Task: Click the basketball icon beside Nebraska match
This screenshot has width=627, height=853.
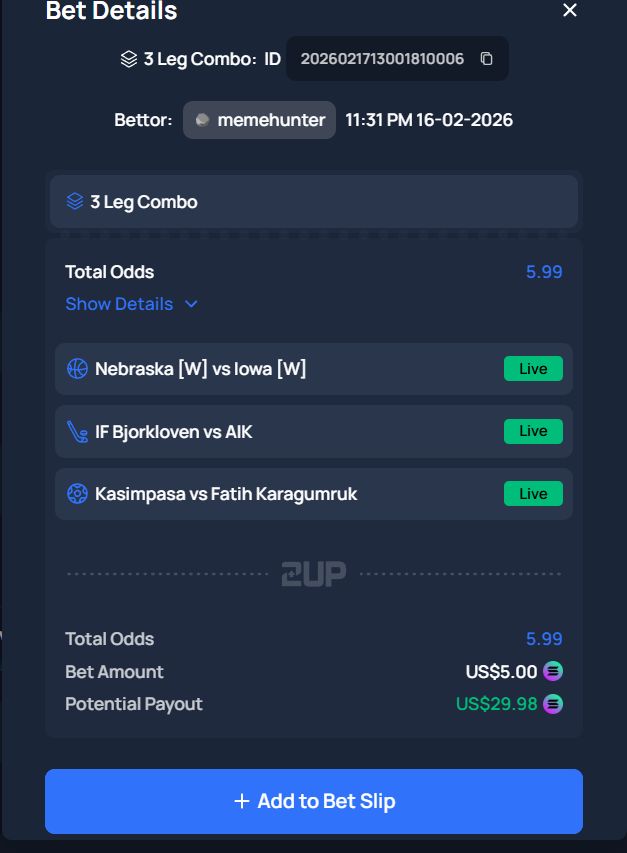Action: (77, 369)
